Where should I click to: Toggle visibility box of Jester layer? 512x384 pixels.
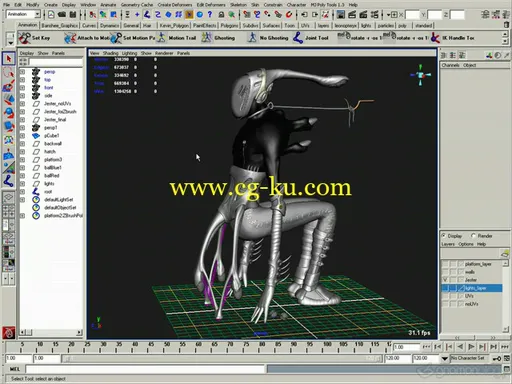(445, 280)
